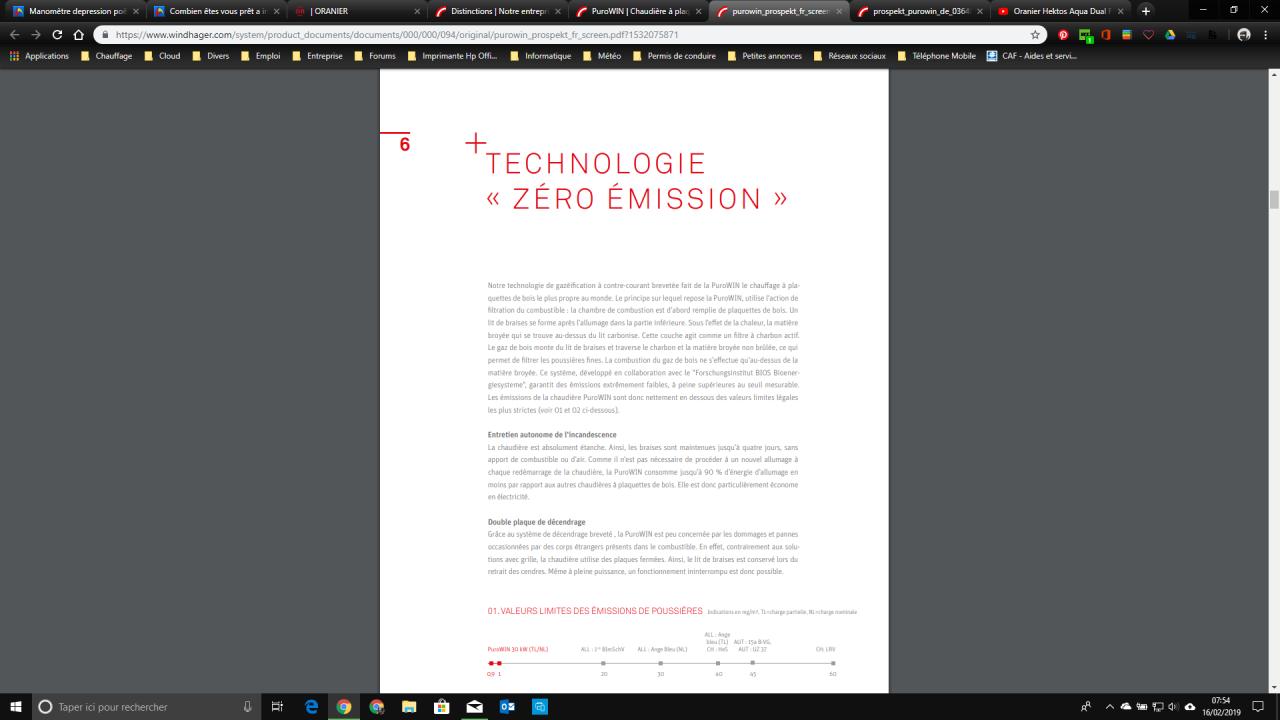Click the TECHNOLOGIE « ZÉRO ÉMISSION » heading
Image resolution: width=1280 pixels, height=720 pixels.
[636, 181]
